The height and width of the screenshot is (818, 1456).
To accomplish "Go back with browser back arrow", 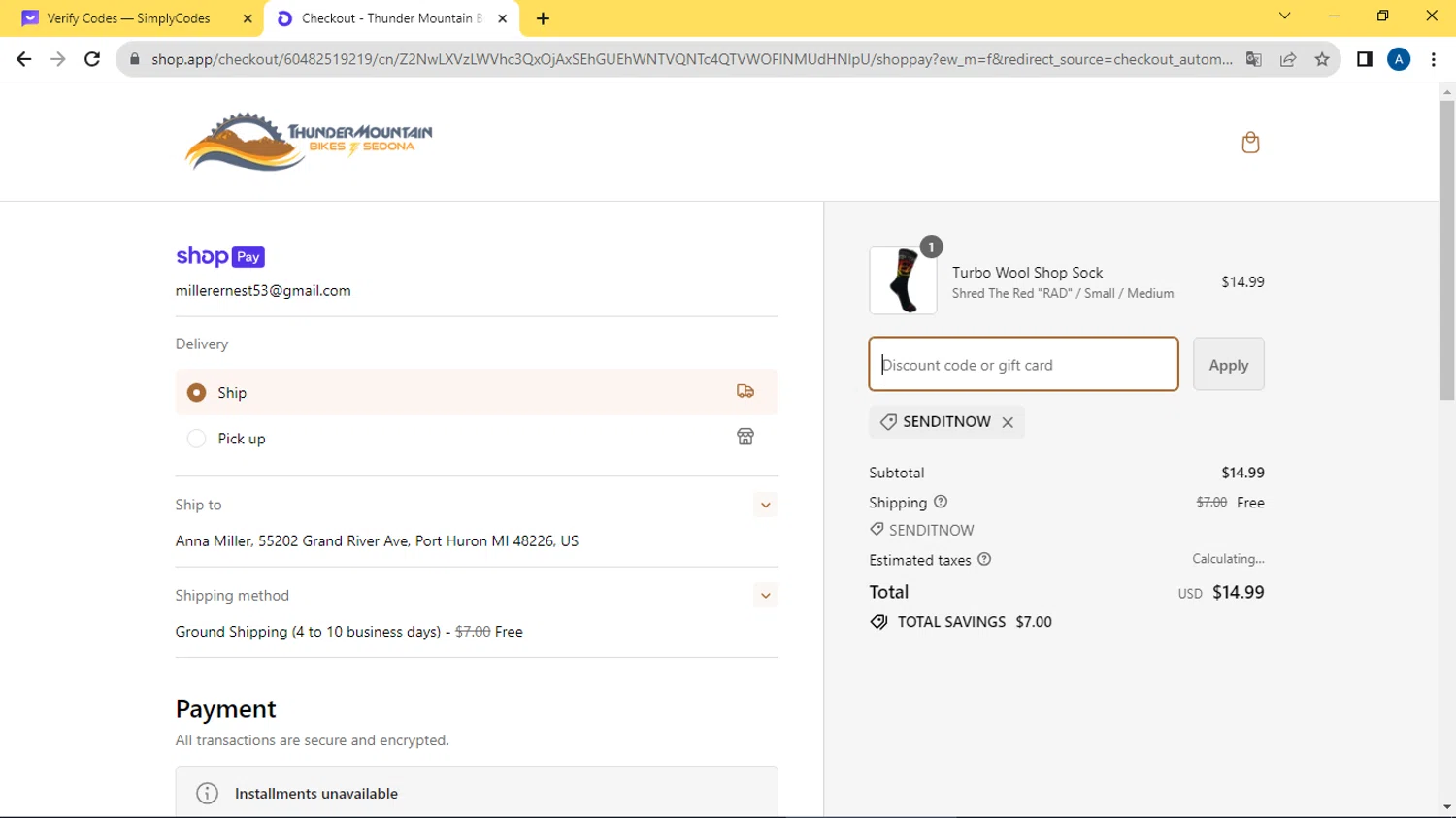I will coord(24,59).
